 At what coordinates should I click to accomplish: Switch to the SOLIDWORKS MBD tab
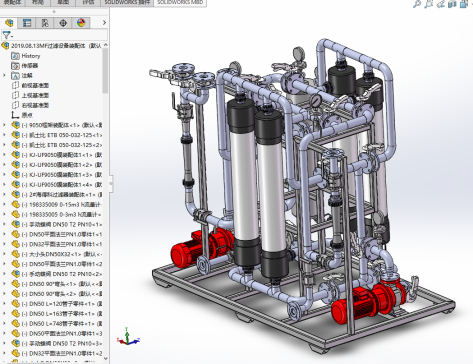point(180,2)
